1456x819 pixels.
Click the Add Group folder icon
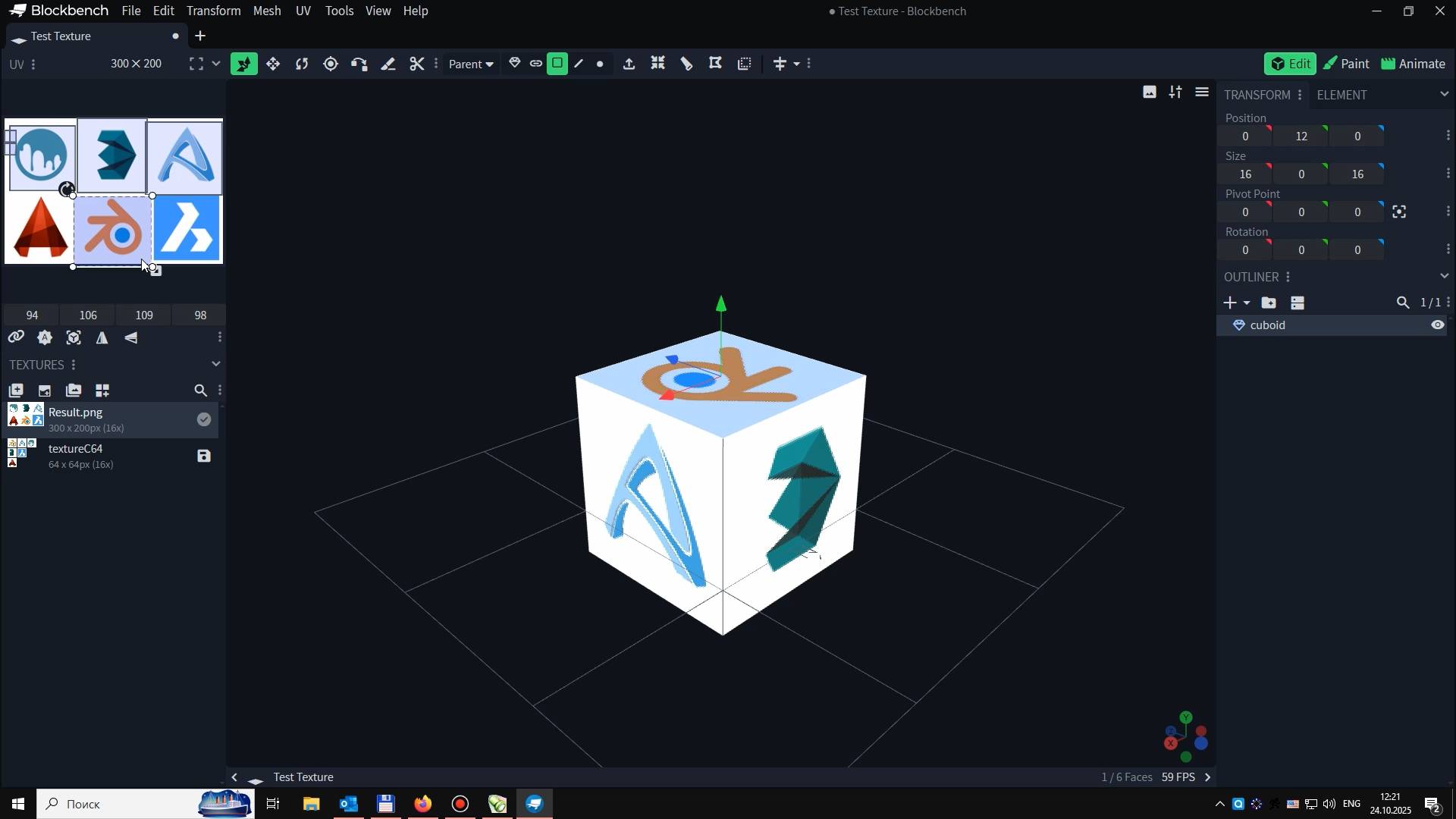tap(1269, 303)
